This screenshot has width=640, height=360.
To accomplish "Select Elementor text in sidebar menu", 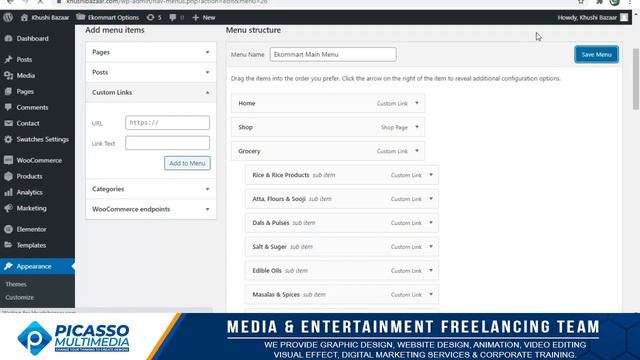I will coord(31,229).
